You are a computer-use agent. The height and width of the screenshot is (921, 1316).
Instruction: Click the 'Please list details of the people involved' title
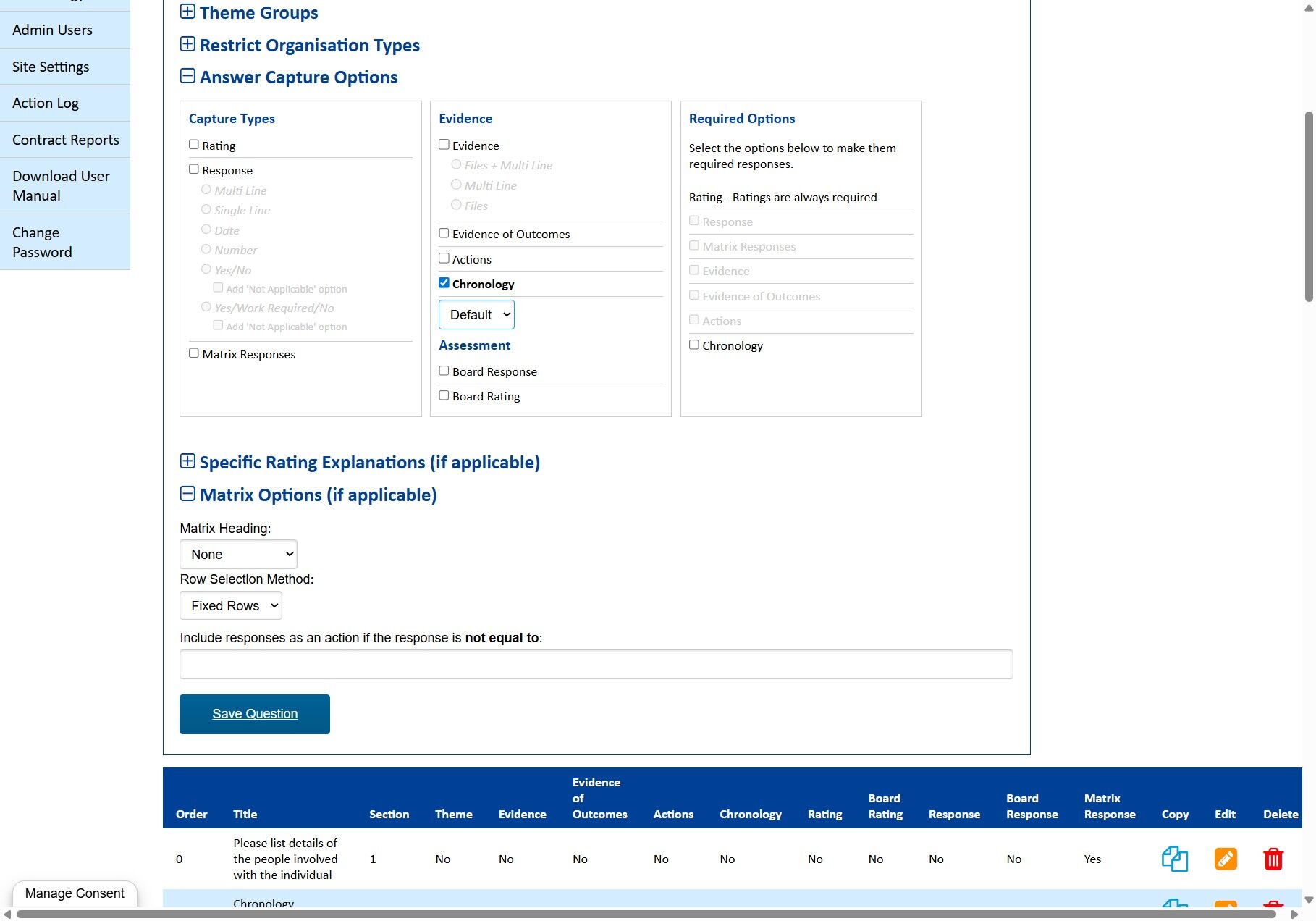(285, 859)
